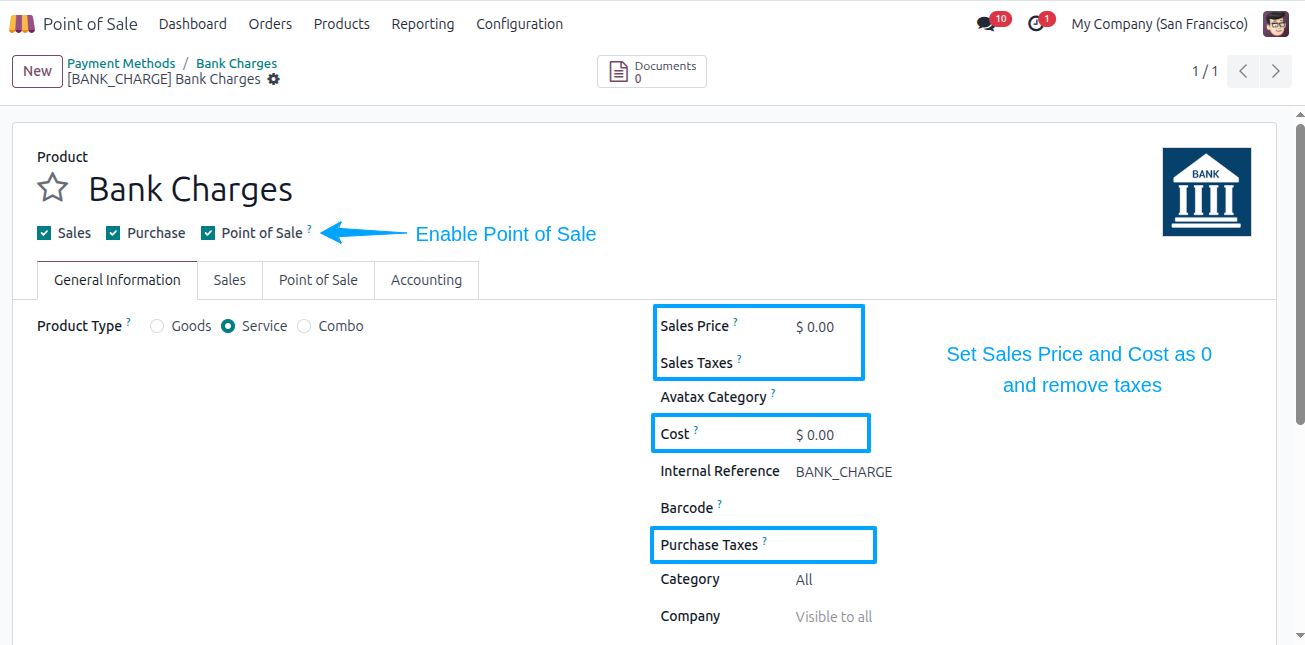This screenshot has height=645, width=1305.
Task: Click the user avatar picture
Action: tap(1276, 24)
